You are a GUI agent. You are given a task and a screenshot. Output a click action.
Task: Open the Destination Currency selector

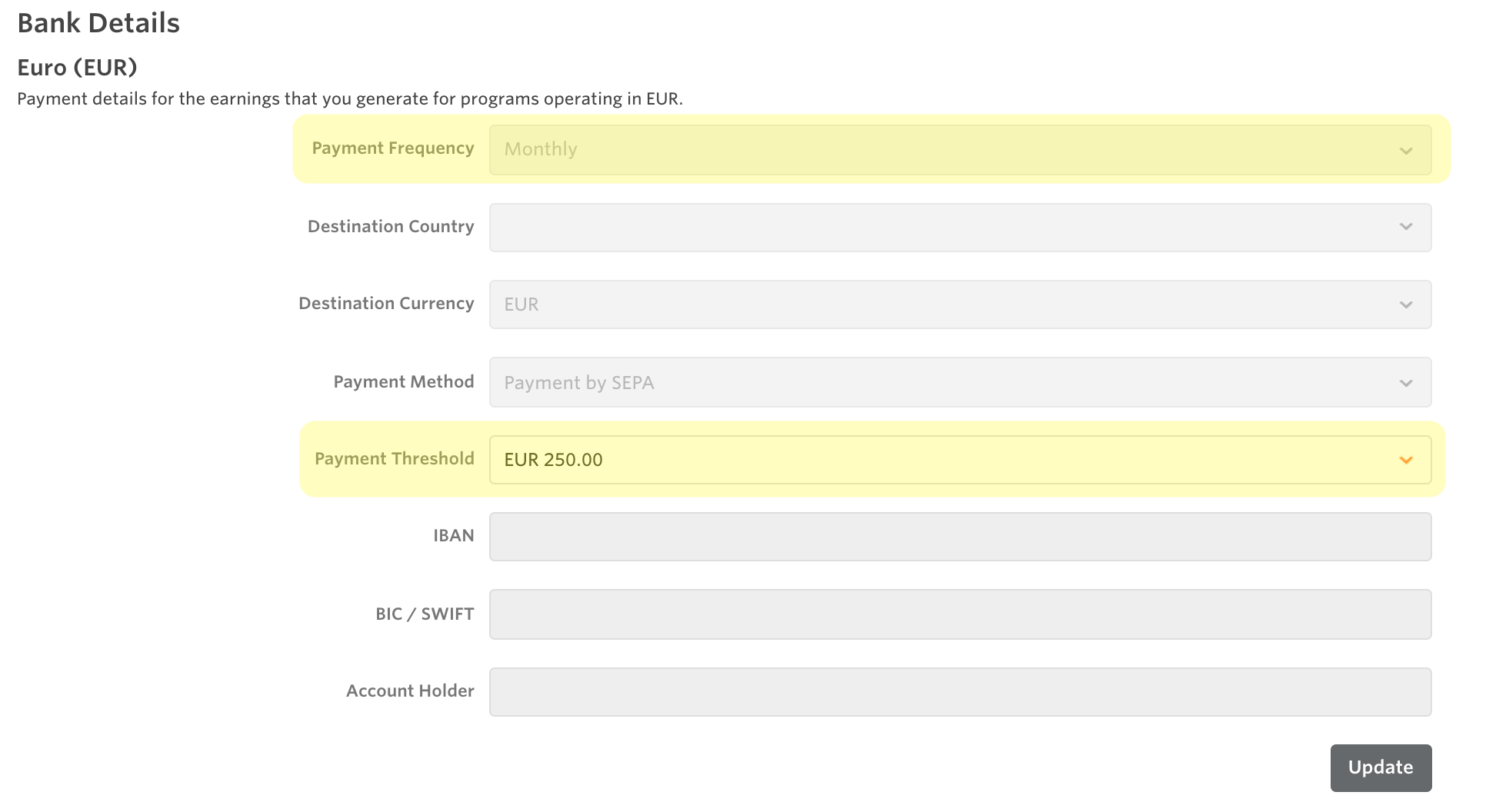pos(960,304)
